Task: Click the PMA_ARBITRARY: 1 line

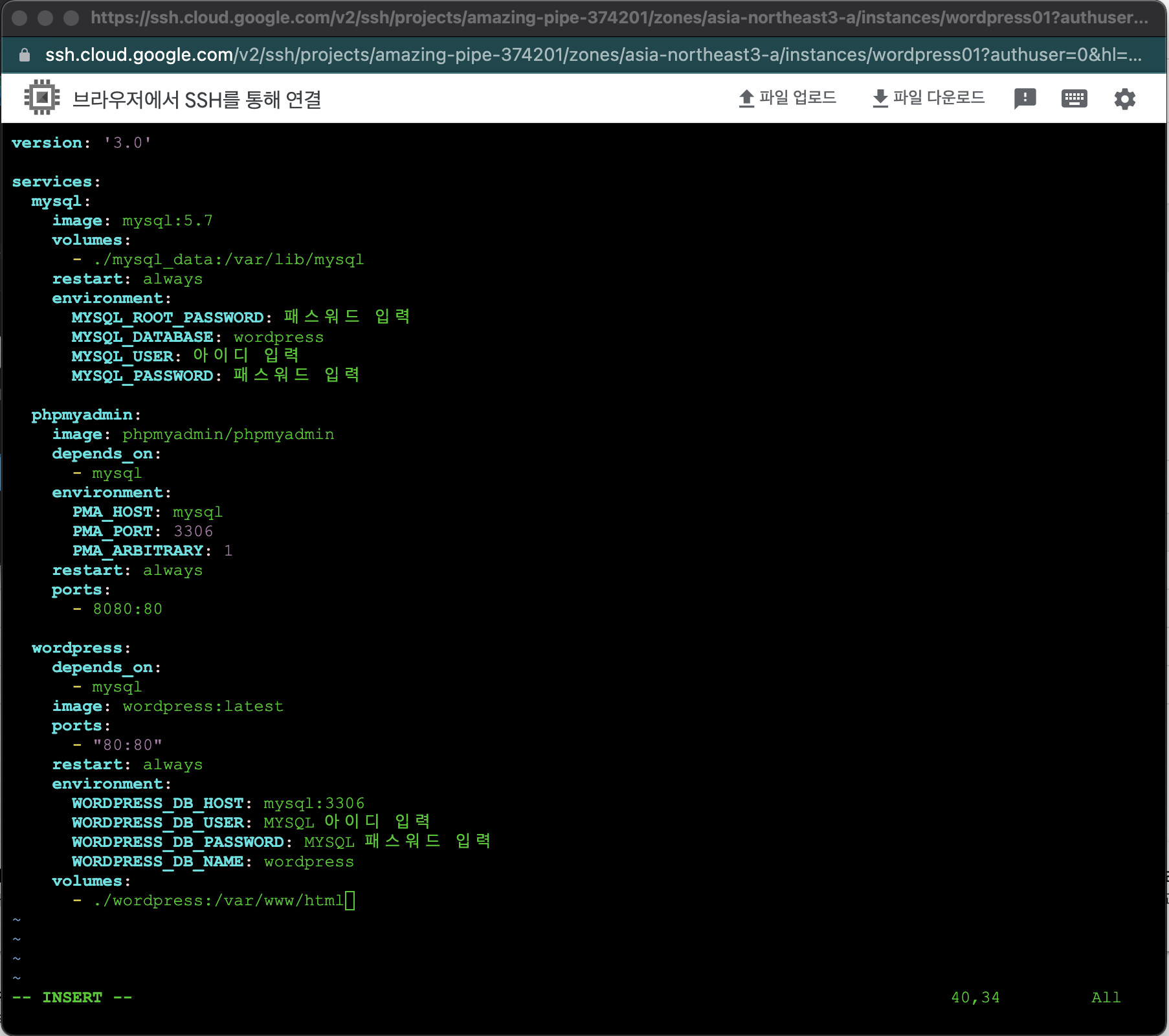Action: pyautogui.click(x=153, y=551)
